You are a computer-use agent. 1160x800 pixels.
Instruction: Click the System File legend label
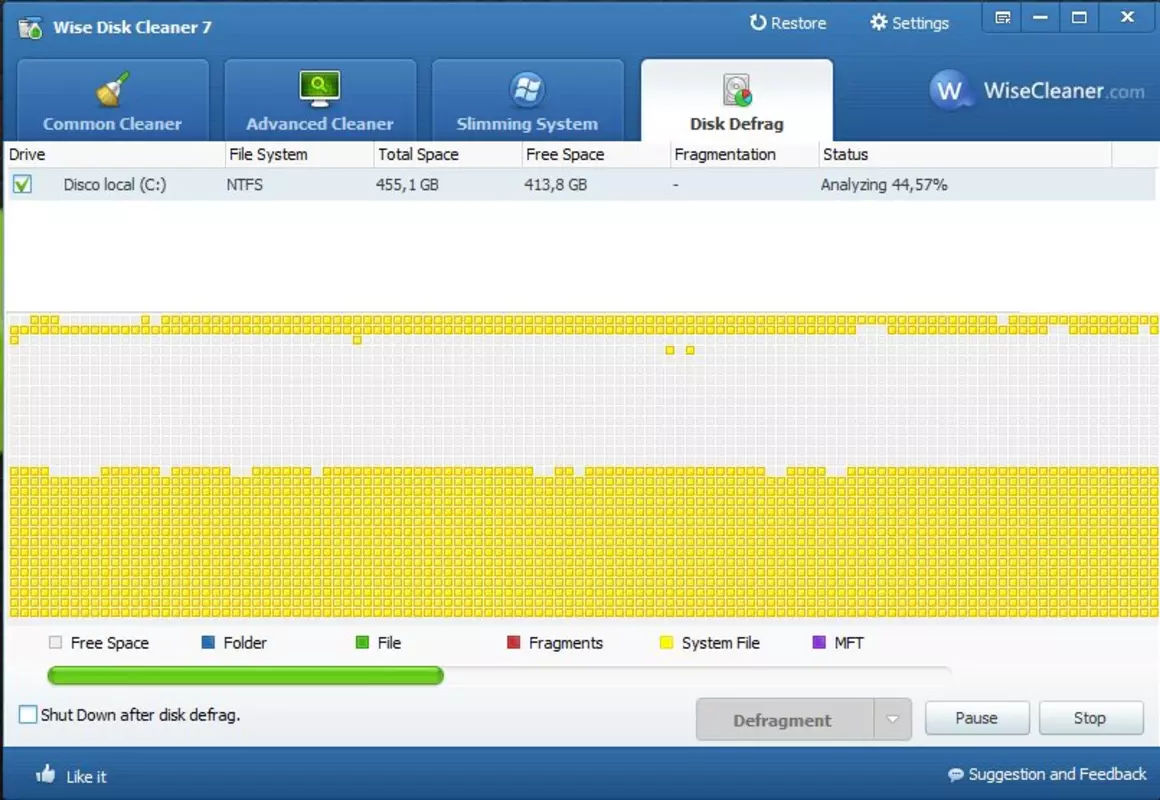[721, 643]
